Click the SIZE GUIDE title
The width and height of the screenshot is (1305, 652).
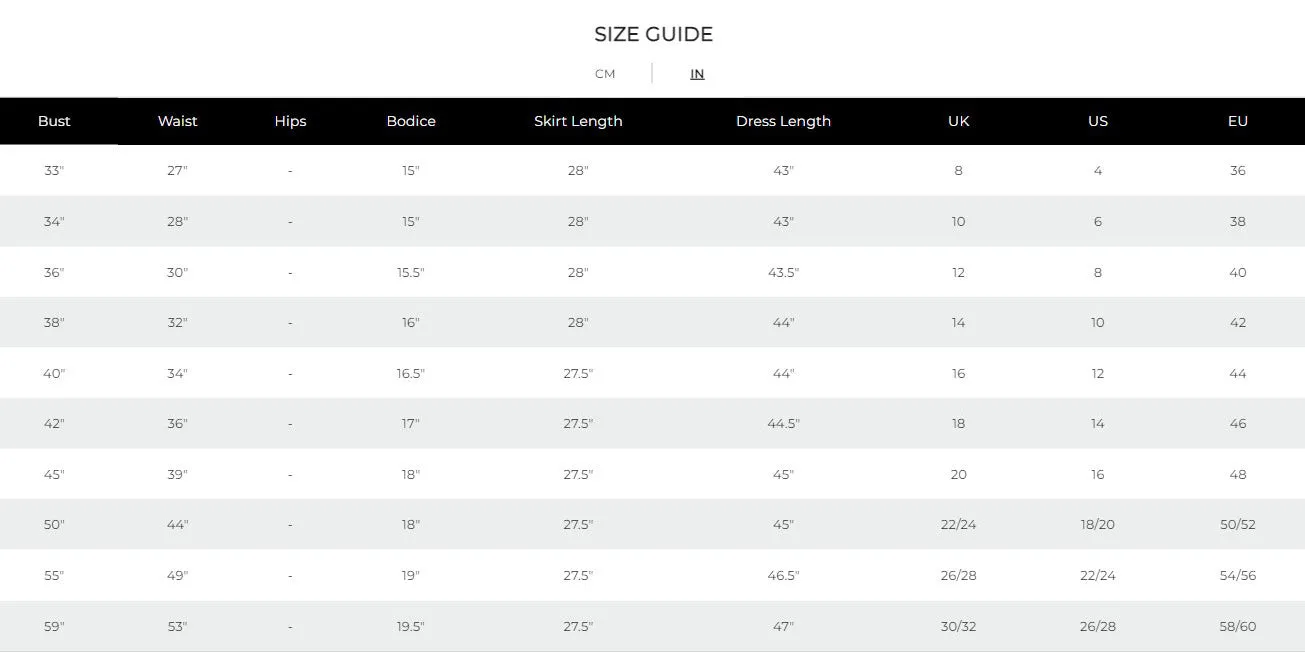coord(653,34)
